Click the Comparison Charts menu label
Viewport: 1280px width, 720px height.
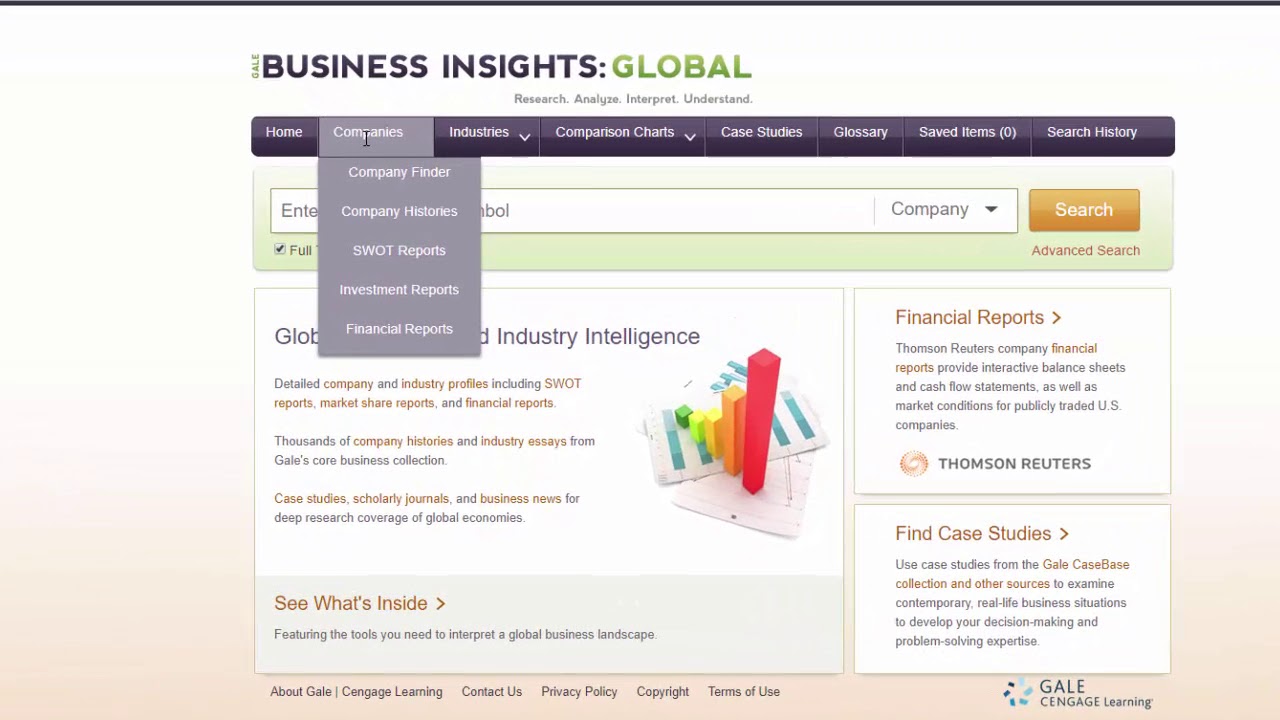[x=615, y=132]
